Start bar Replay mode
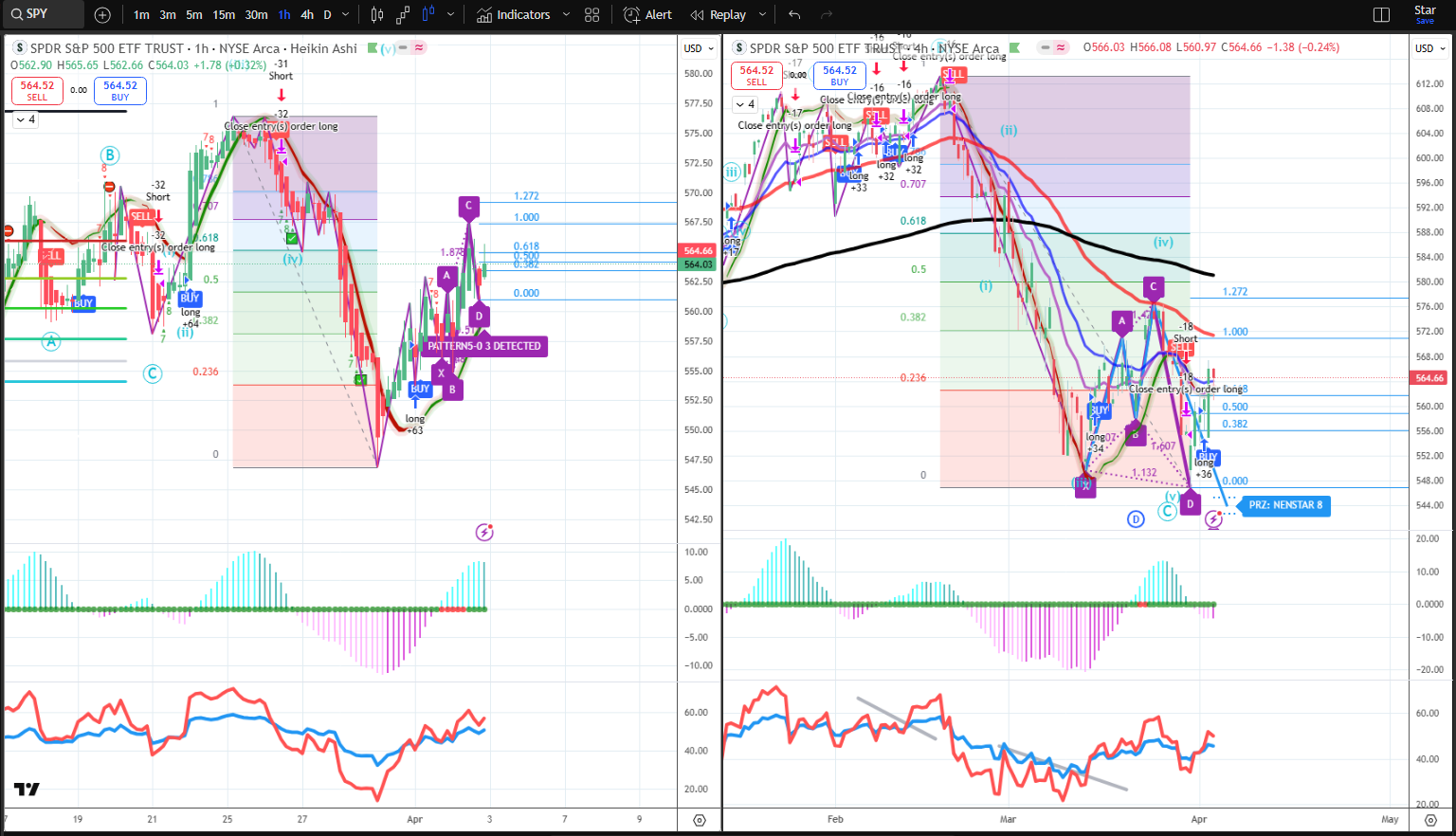 click(718, 15)
